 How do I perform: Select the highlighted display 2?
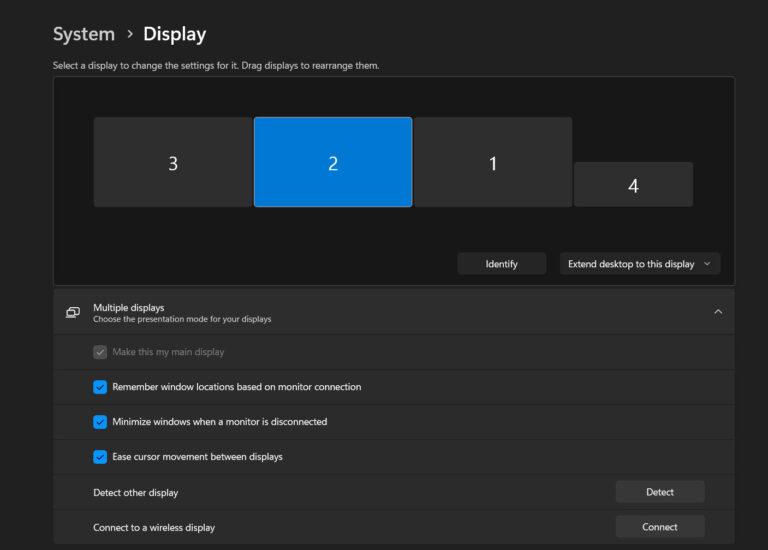(333, 163)
